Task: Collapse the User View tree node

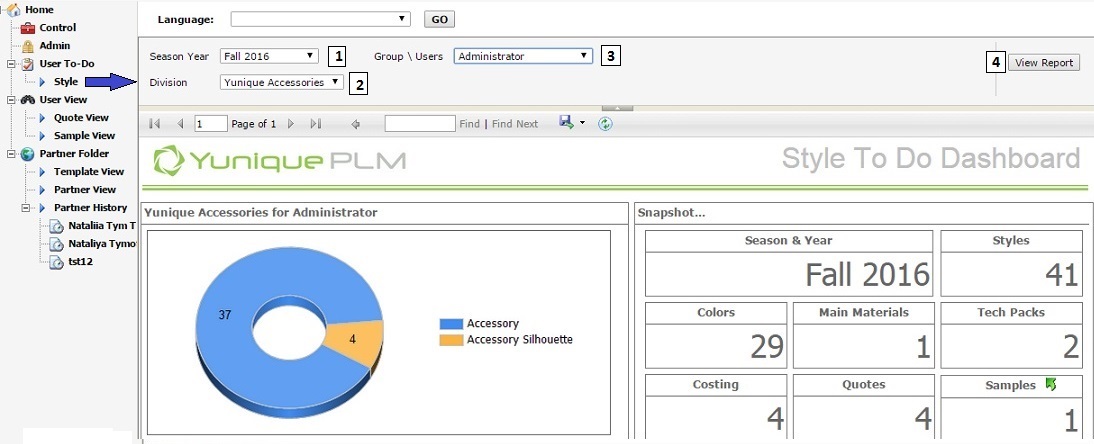Action: pos(10,100)
